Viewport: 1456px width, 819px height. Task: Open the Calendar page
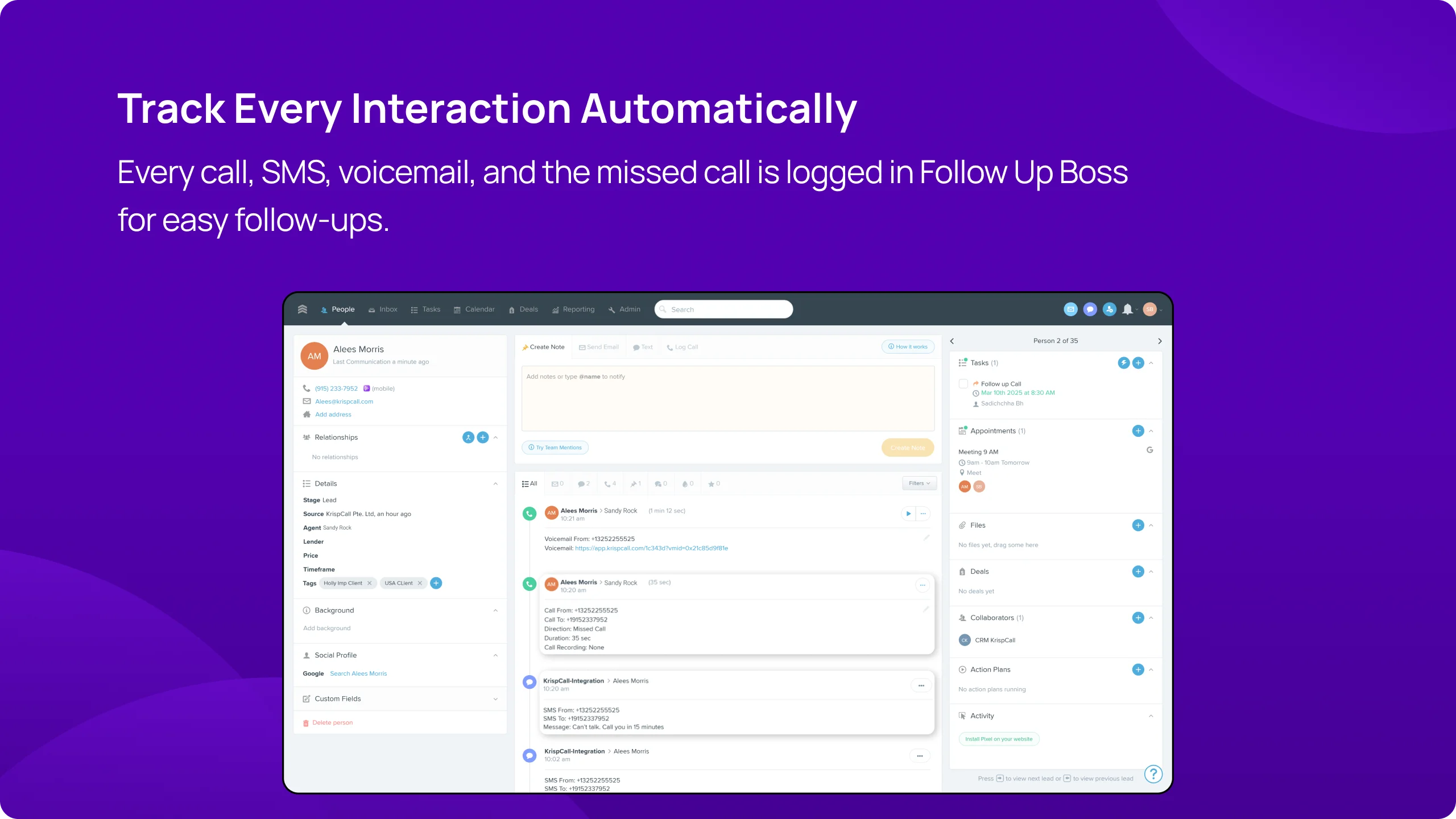[474, 309]
